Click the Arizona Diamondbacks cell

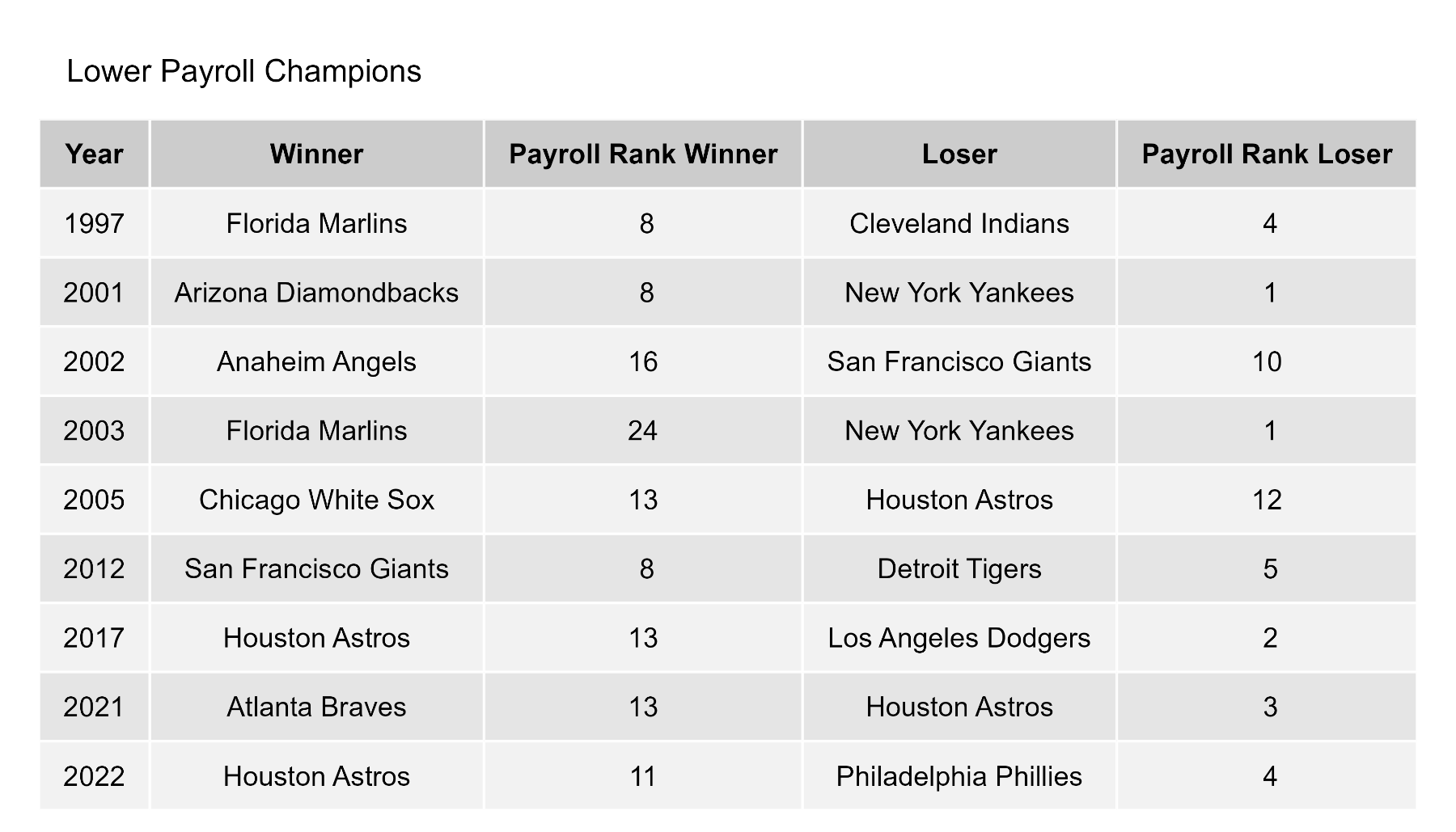(x=316, y=292)
